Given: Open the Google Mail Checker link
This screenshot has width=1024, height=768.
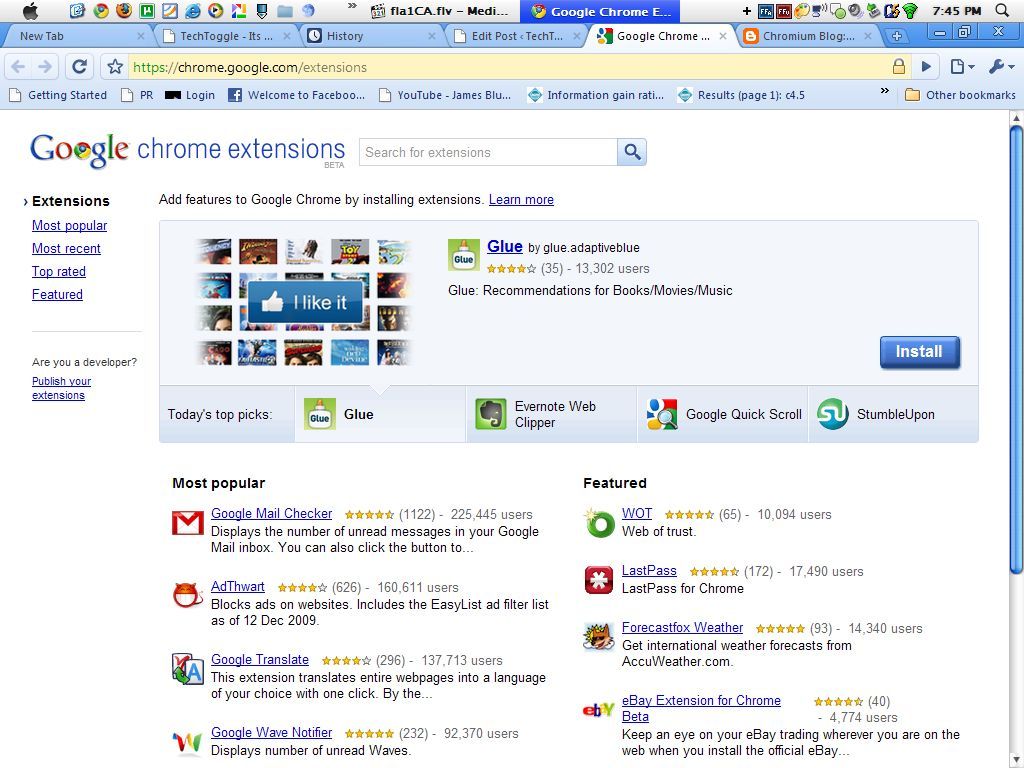Looking at the screenshot, I should pos(272,513).
